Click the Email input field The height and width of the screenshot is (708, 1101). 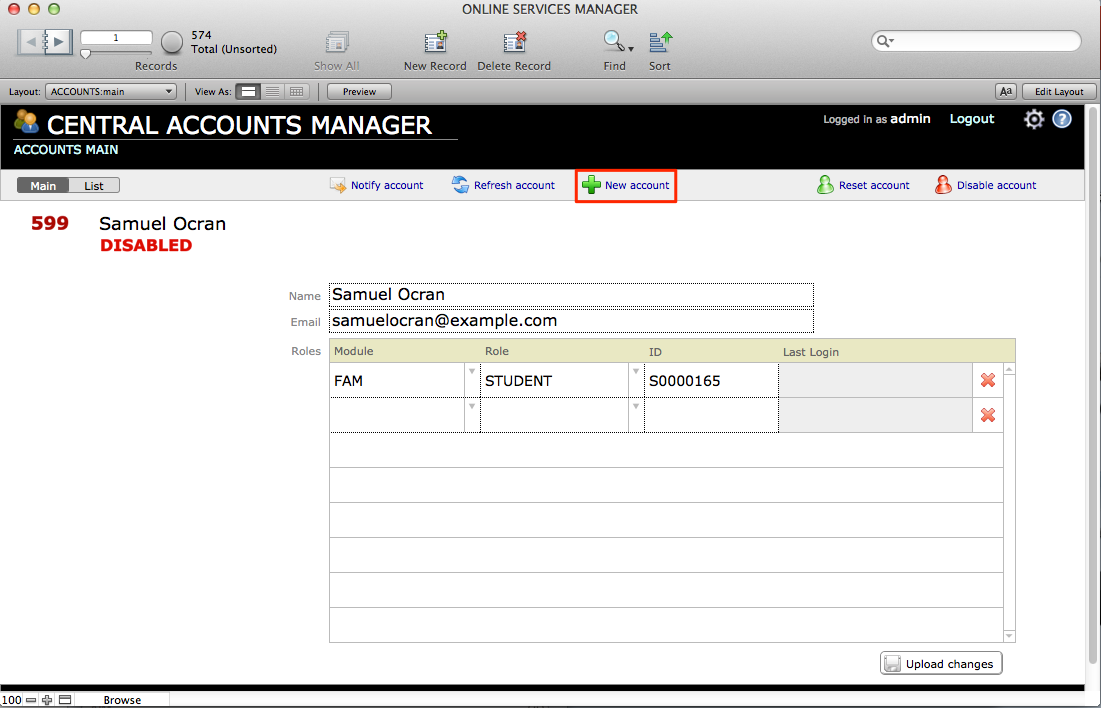click(x=571, y=321)
